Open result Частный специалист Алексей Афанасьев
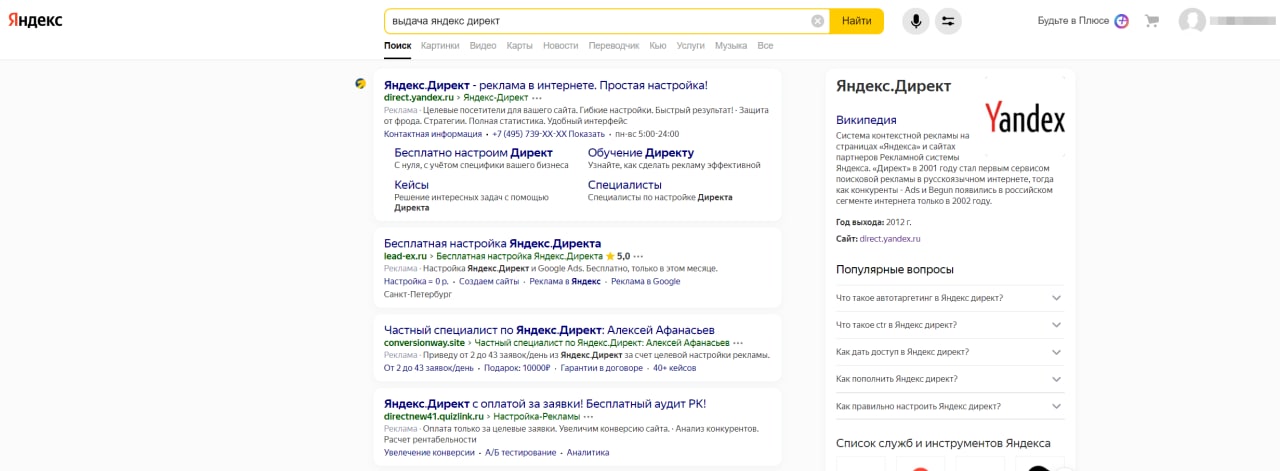Image resolution: width=1280 pixels, height=471 pixels. coord(549,330)
